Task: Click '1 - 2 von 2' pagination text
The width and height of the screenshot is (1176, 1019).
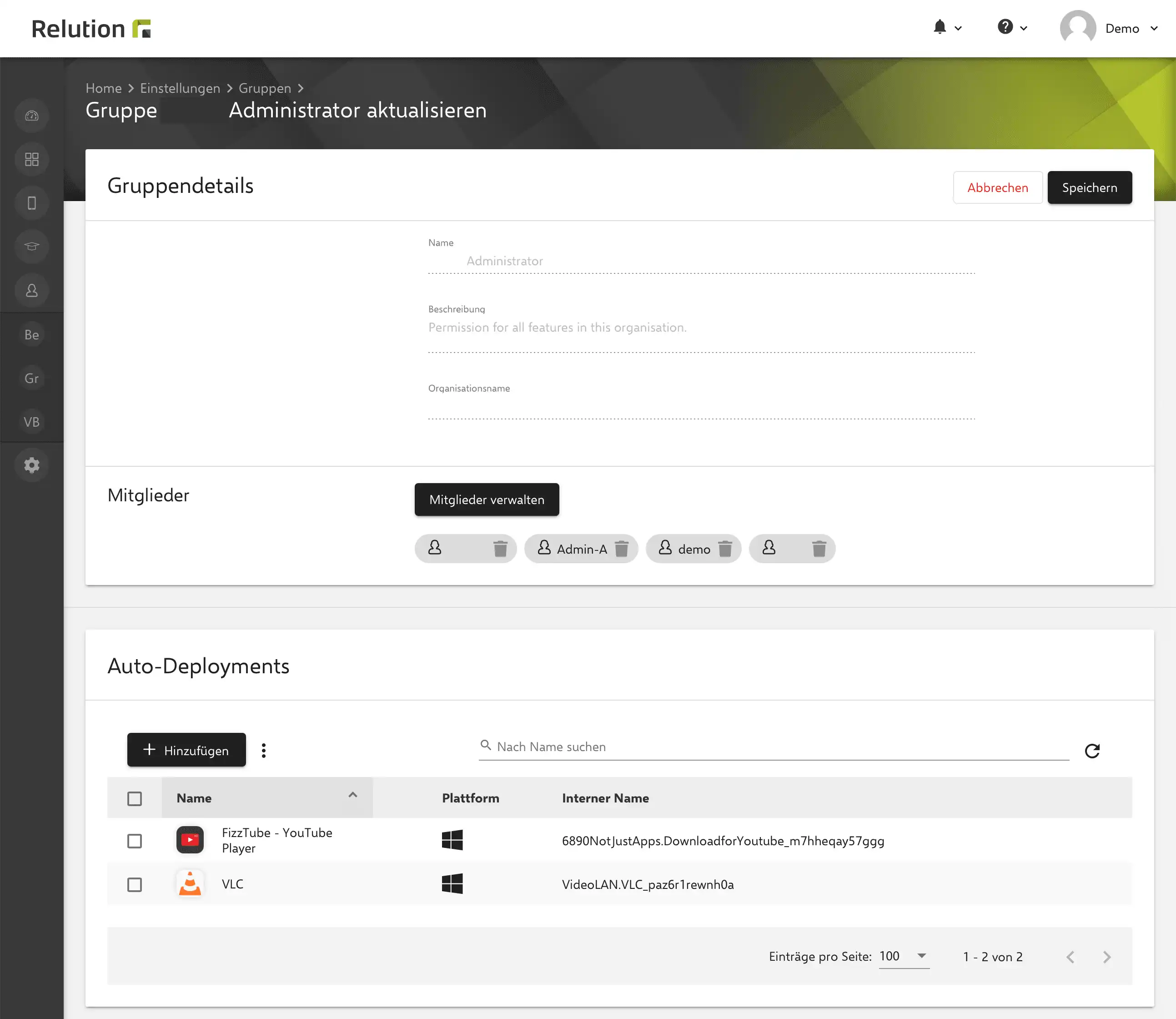Action: coord(992,957)
